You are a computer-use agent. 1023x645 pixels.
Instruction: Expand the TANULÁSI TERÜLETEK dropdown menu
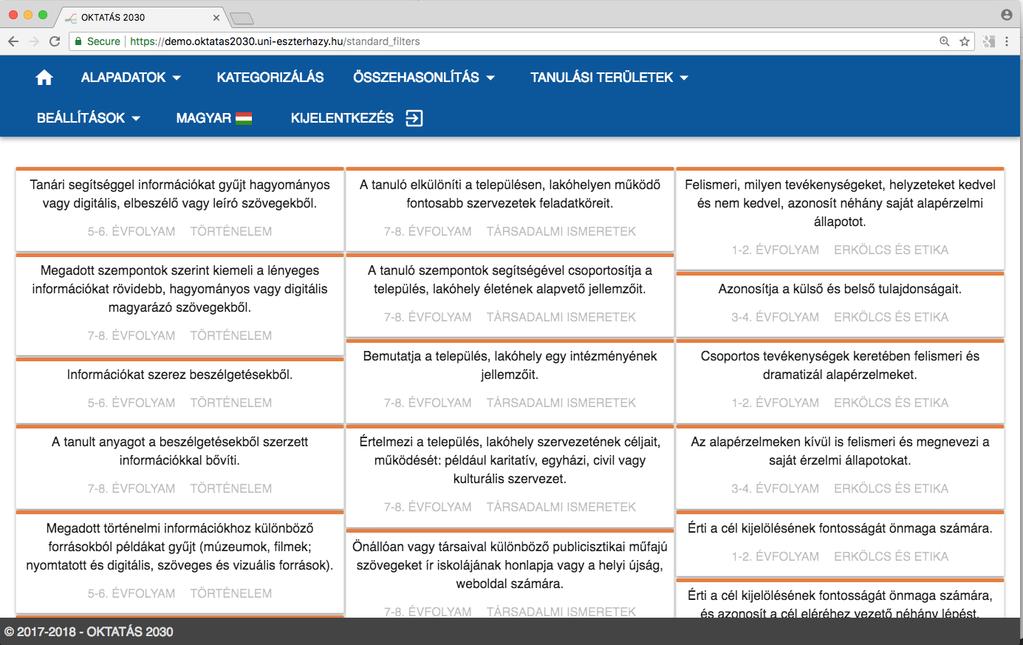[x=609, y=78]
